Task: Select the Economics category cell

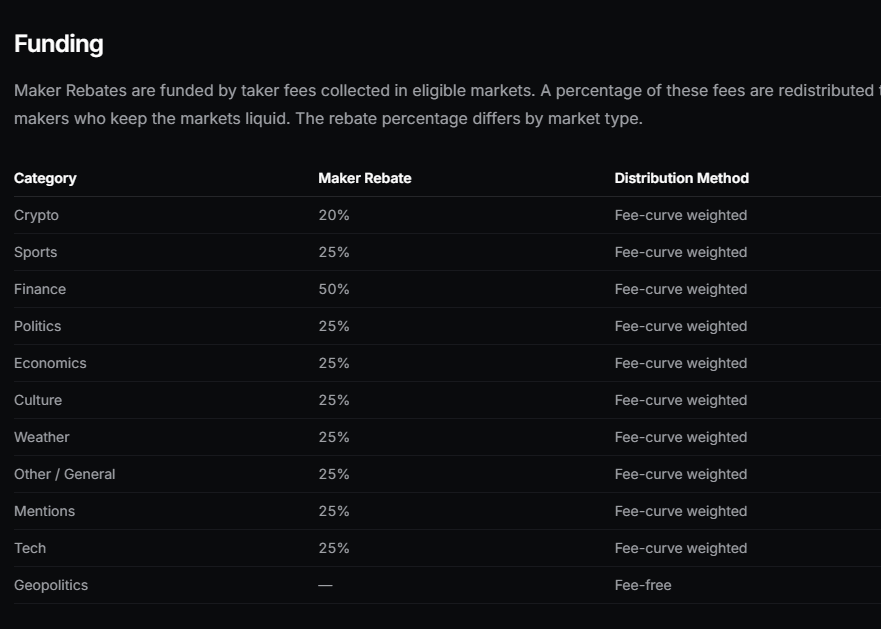Action: click(x=50, y=363)
